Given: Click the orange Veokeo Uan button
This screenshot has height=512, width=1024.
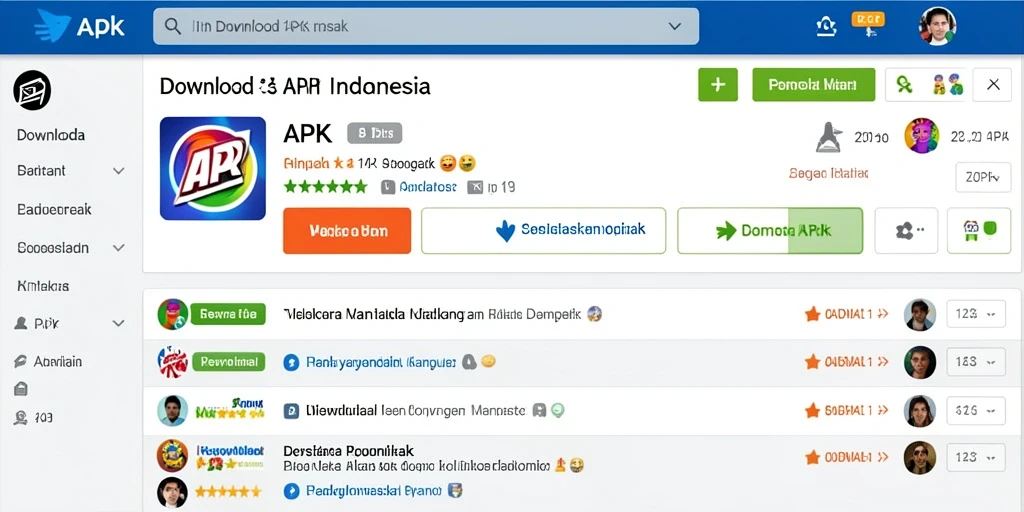Looking at the screenshot, I should (347, 231).
